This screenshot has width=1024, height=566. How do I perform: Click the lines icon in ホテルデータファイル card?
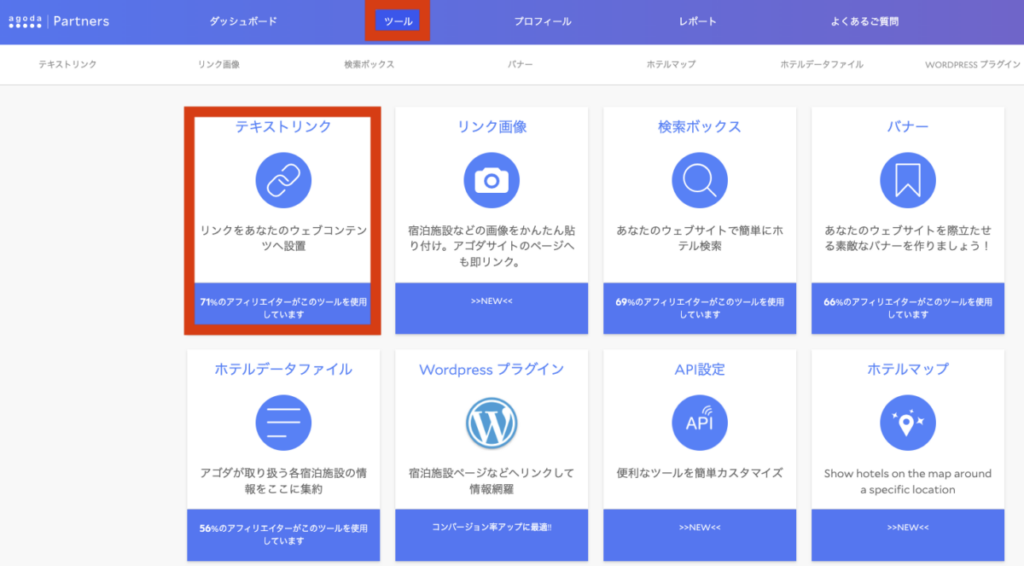point(283,422)
